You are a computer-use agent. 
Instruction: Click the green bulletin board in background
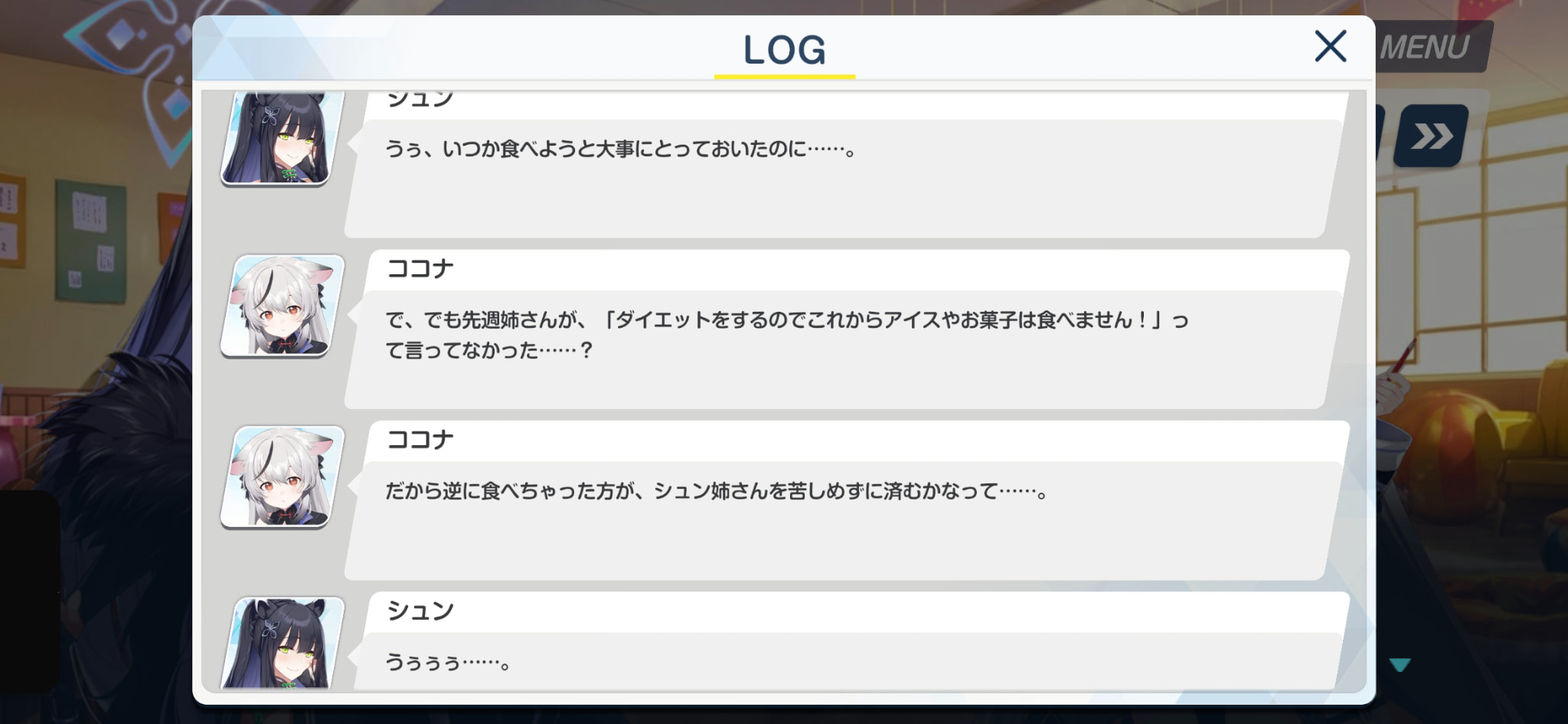[90, 241]
